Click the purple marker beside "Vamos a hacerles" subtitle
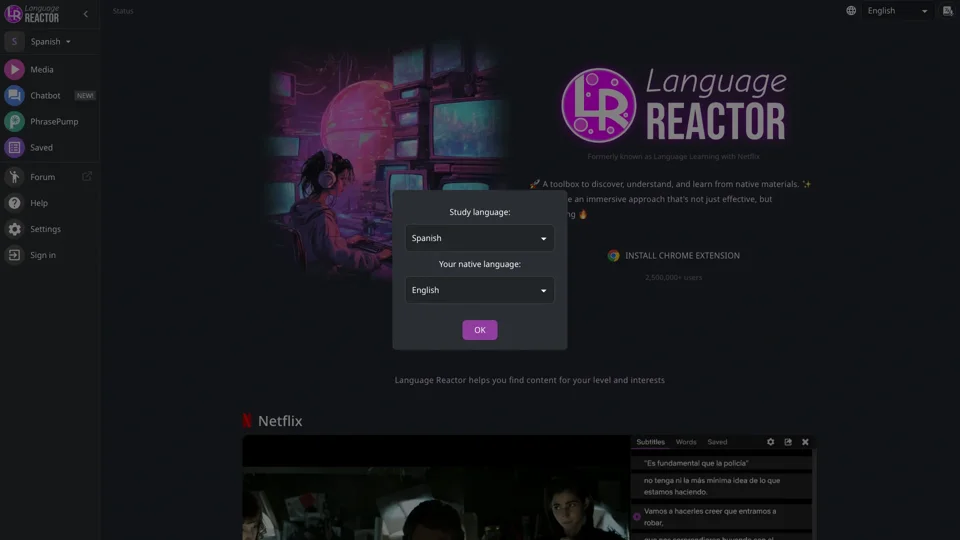The image size is (960, 540). click(637, 517)
